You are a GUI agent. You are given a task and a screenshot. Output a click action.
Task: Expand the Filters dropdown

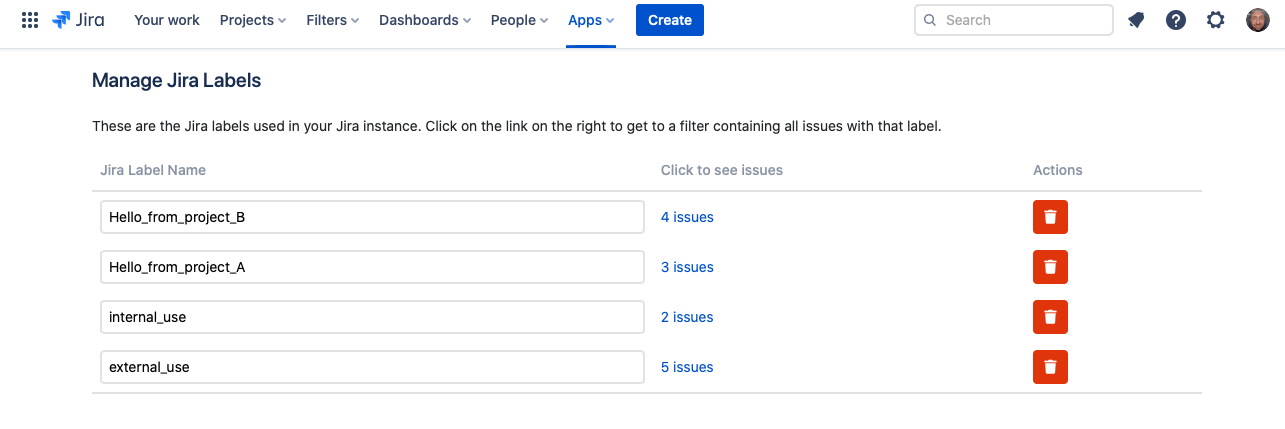(333, 20)
